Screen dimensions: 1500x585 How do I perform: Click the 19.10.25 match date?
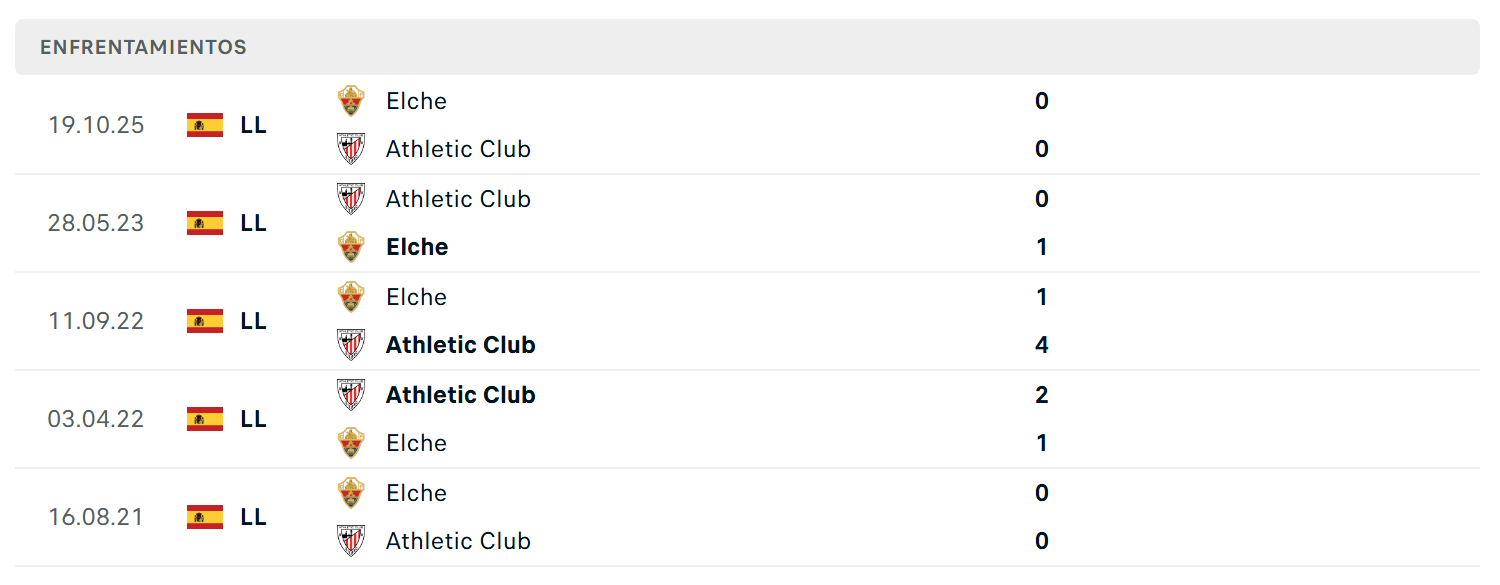pyautogui.click(x=96, y=125)
